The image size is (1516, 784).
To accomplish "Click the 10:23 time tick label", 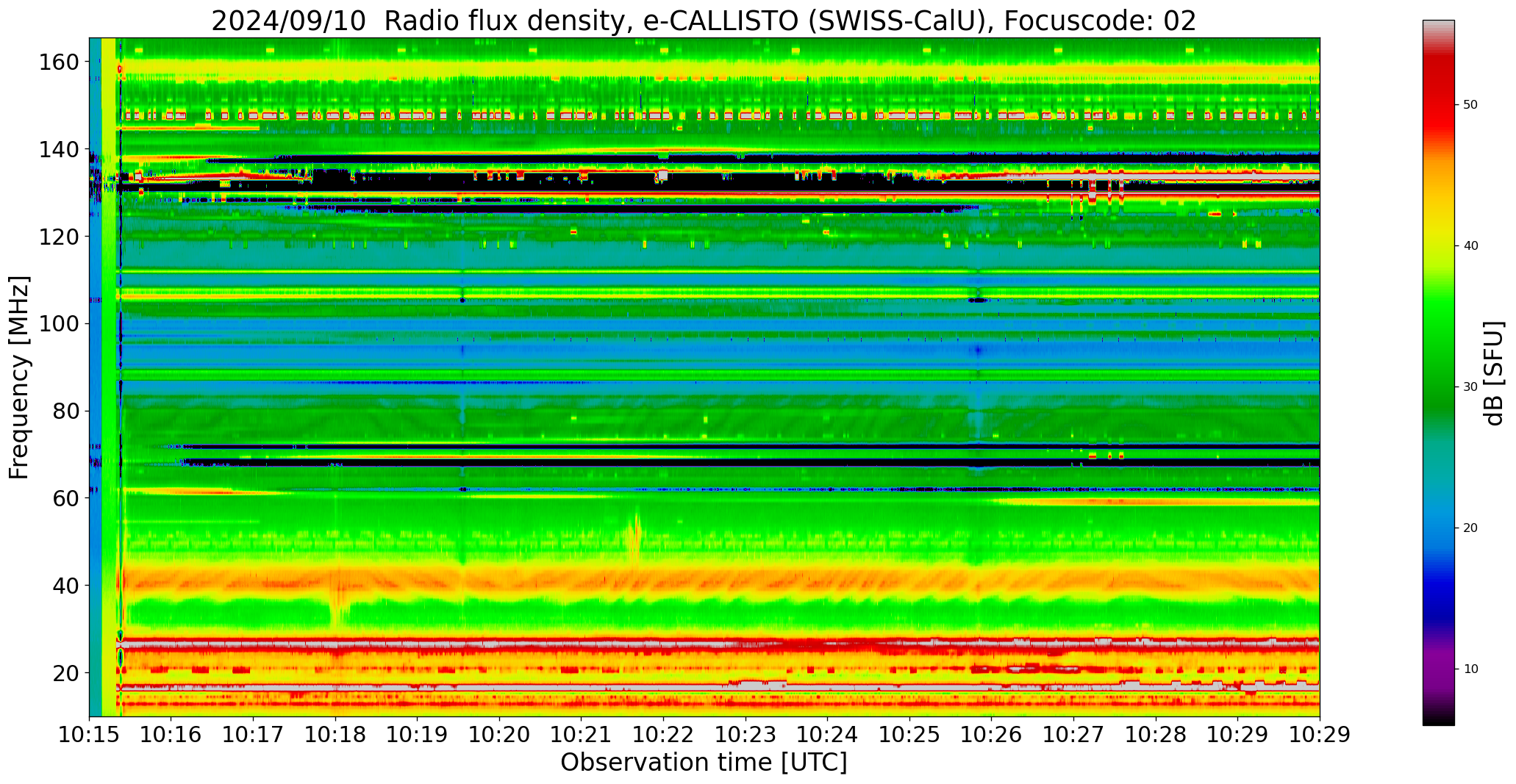I will (x=746, y=735).
